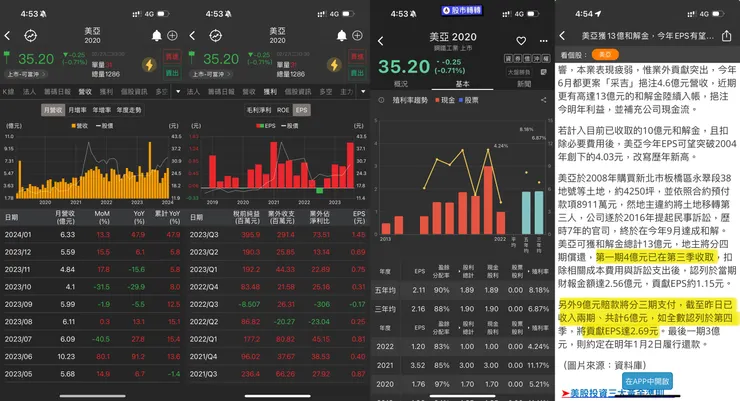This screenshot has width=740, height=401.
Task: Select the 五年均 dividend average row
Action: (x=462, y=290)
